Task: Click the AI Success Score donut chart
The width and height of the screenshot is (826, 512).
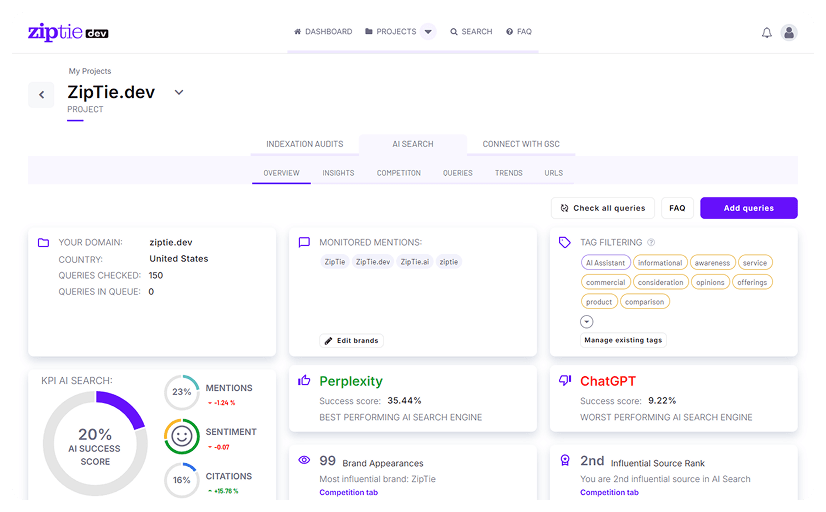Action: coord(95,442)
